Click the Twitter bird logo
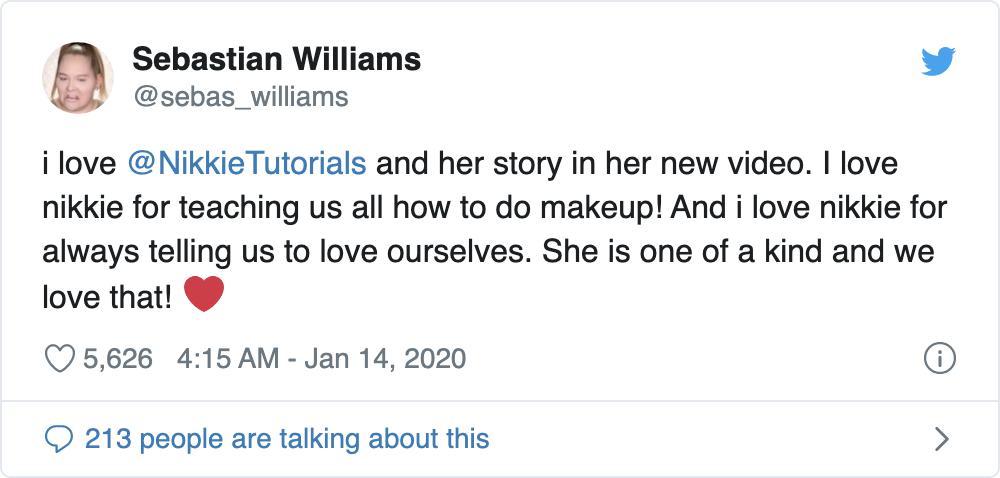 [937, 62]
